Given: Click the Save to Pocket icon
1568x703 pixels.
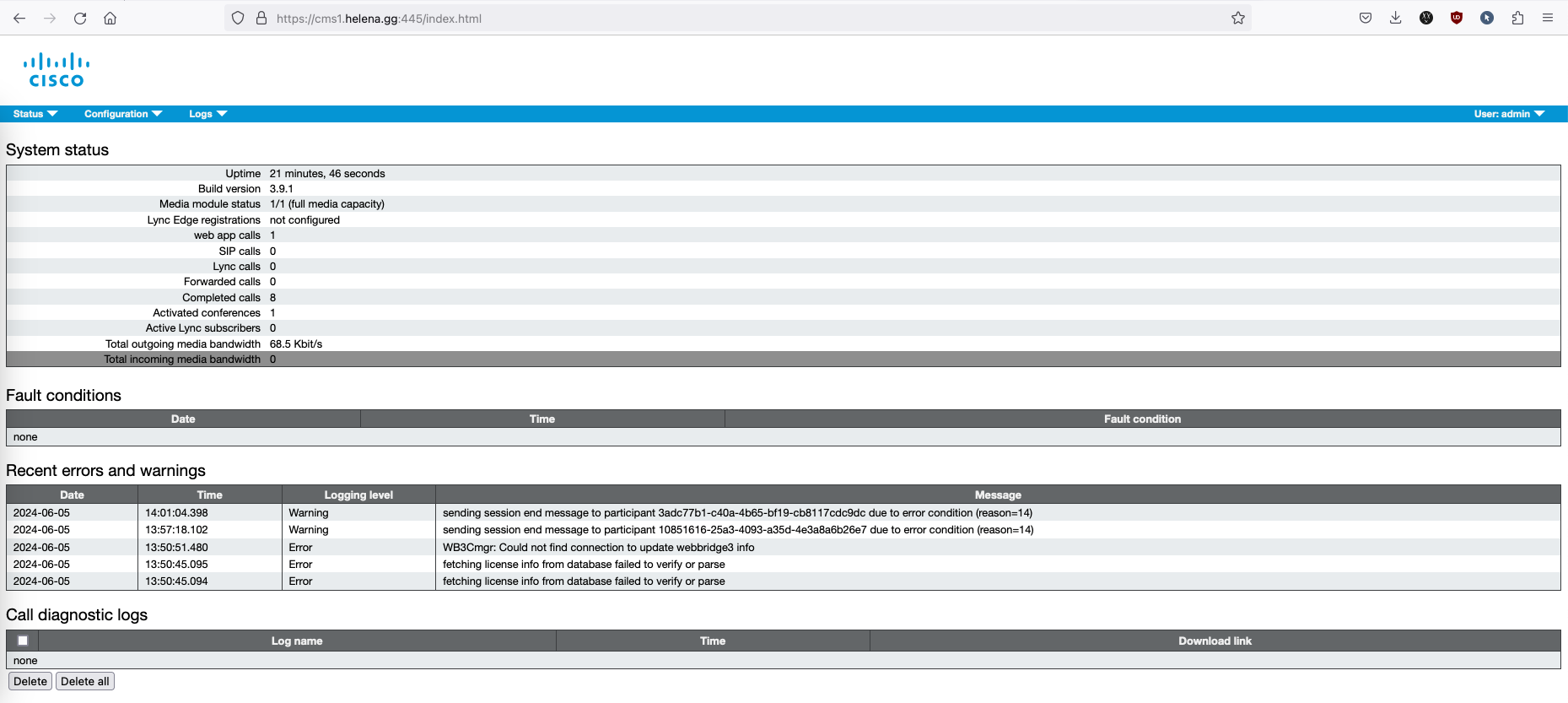Looking at the screenshot, I should (x=1365, y=18).
